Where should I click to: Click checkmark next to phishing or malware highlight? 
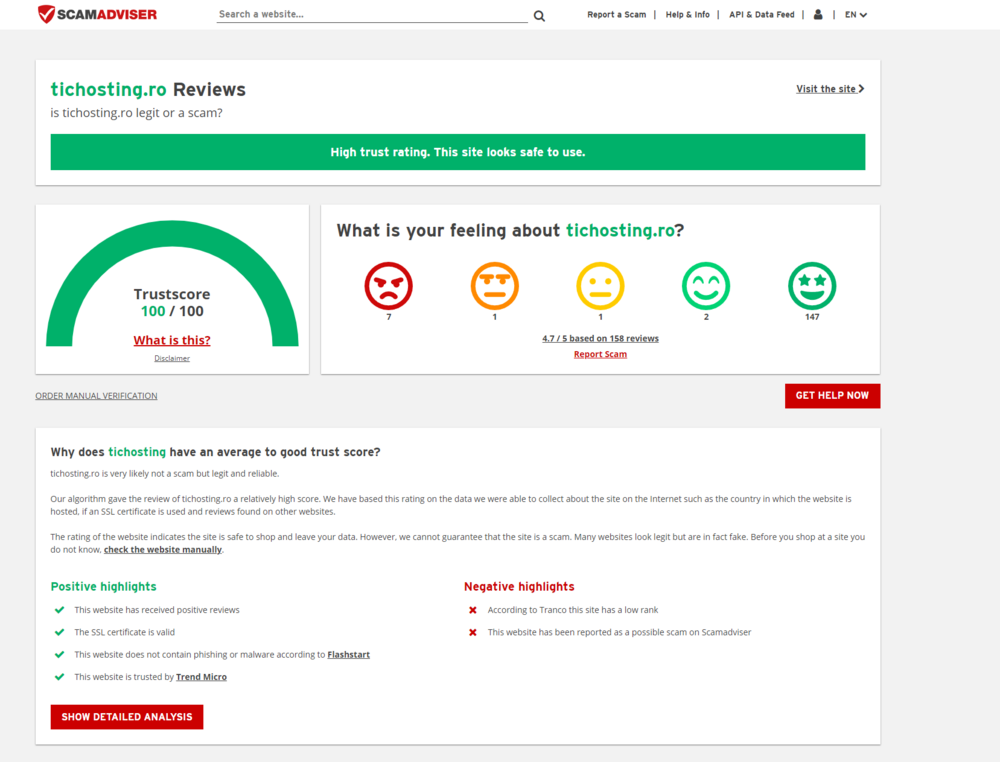pos(59,655)
